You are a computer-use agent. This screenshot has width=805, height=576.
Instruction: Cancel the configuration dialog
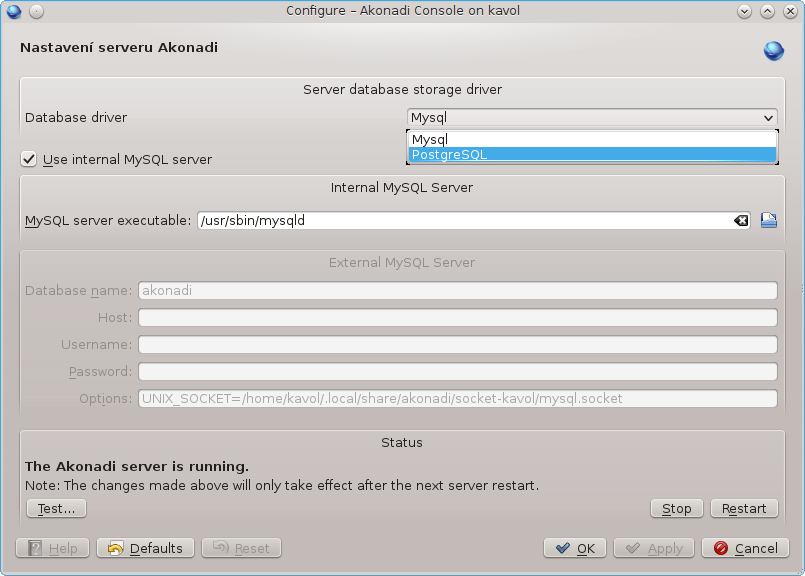[745, 548]
